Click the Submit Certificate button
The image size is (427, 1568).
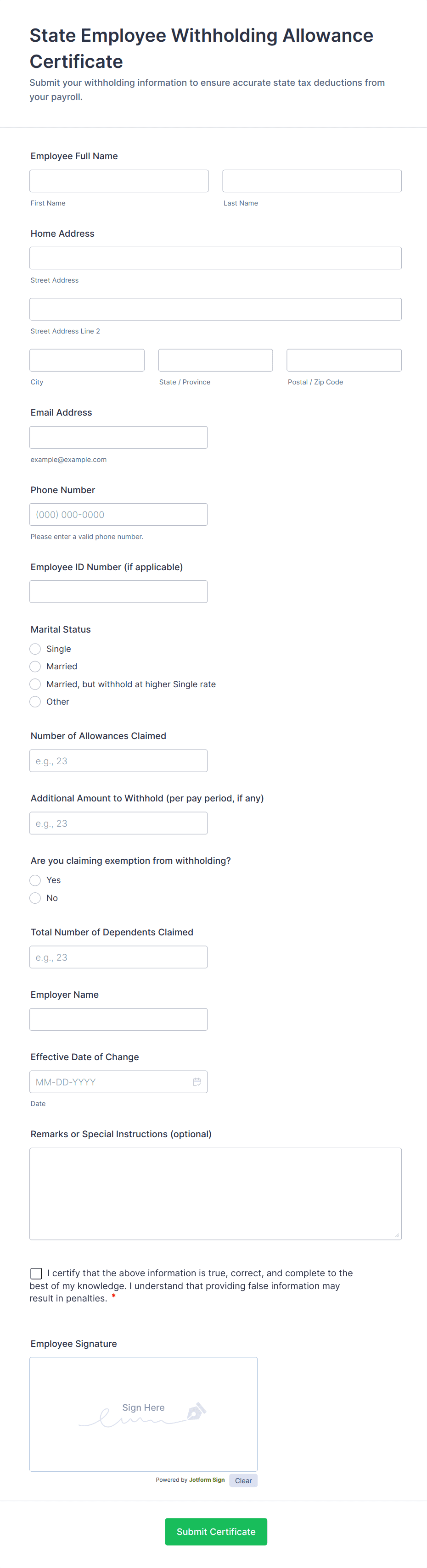coord(216,1531)
